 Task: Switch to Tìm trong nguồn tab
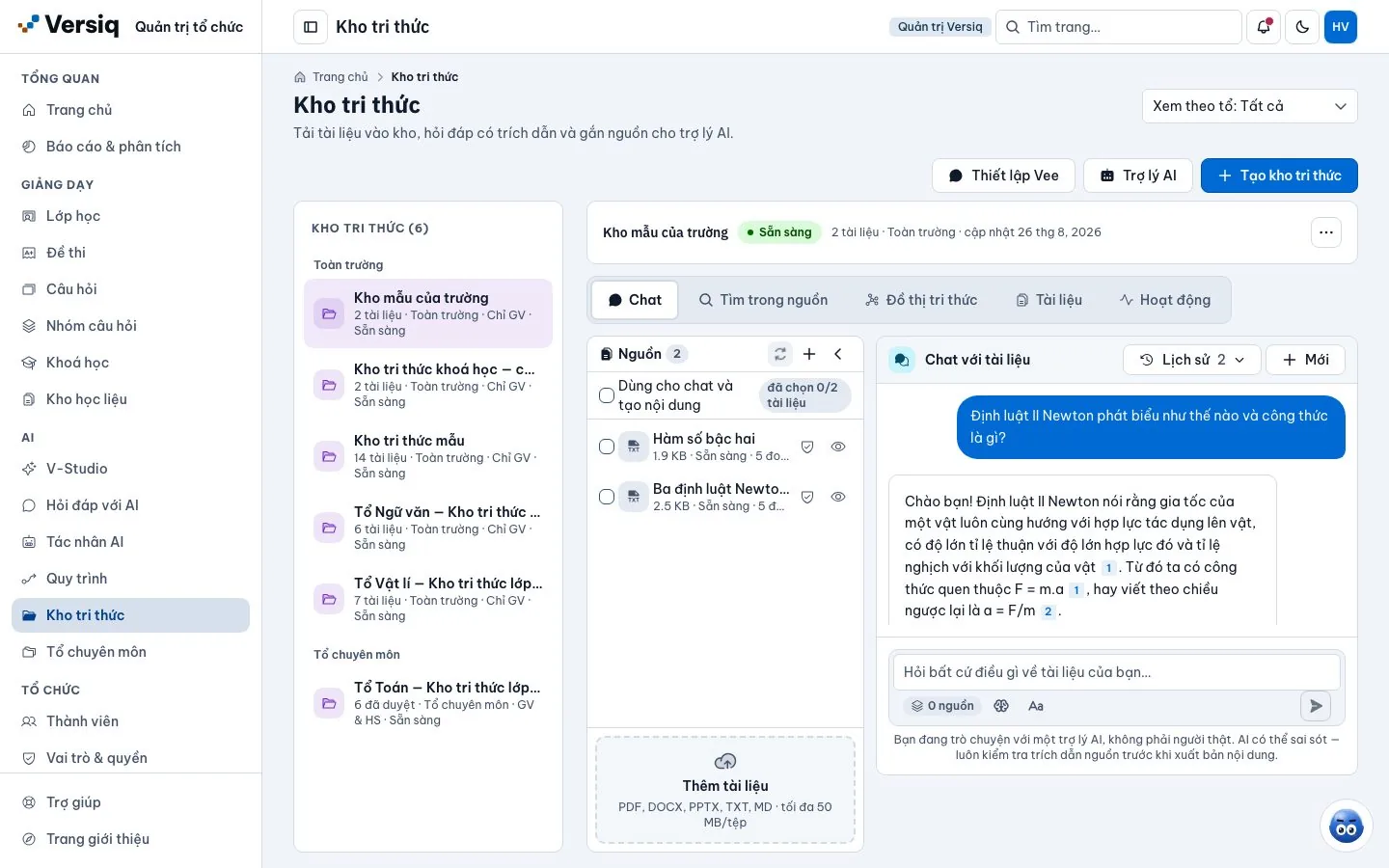point(763,300)
